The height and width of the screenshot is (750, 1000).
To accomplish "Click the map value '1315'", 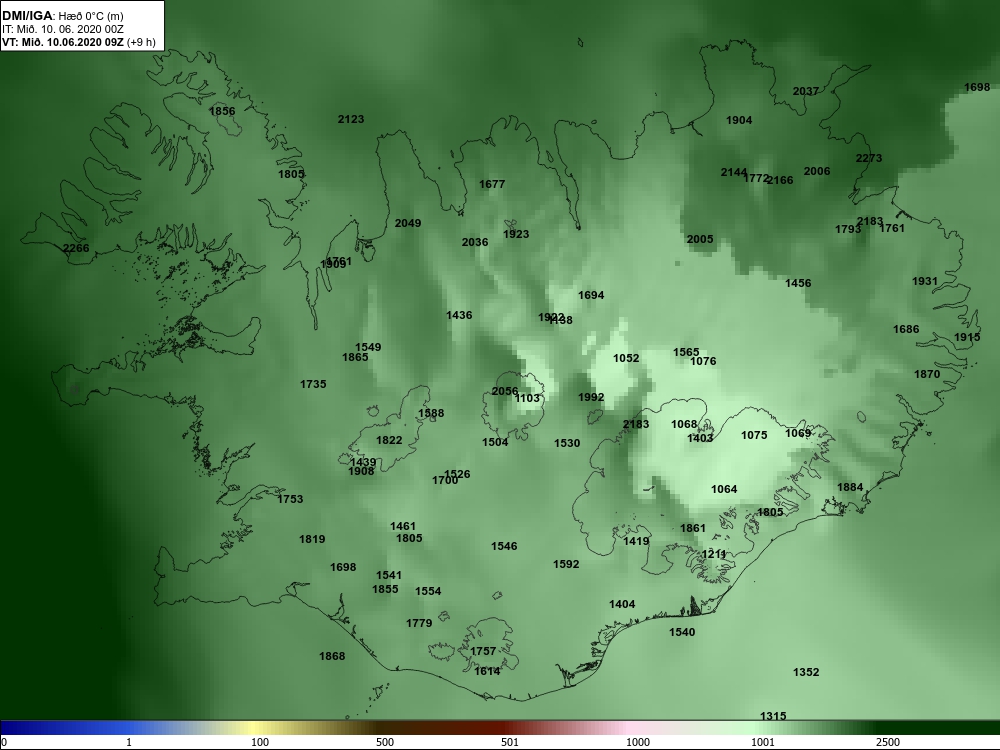I will click(x=773, y=716).
